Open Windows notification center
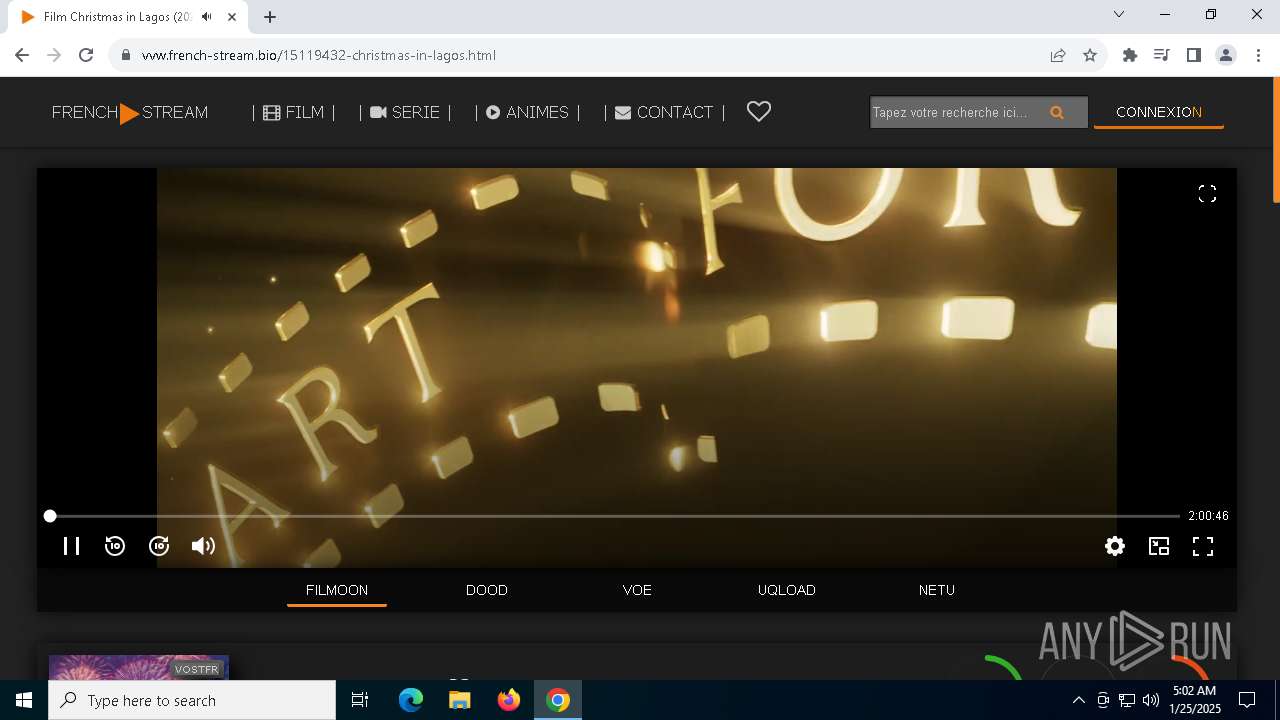This screenshot has width=1280, height=720. (1247, 700)
